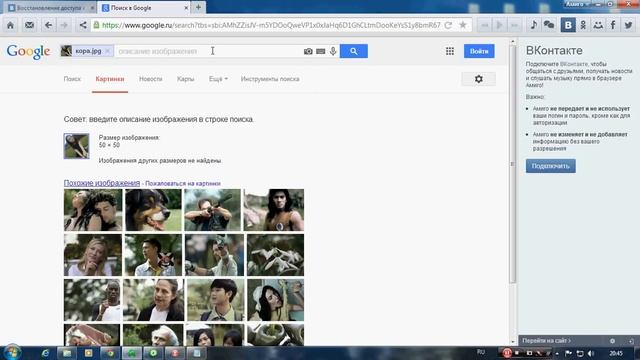Open the blonde woman thumbnail
The image size is (640, 360).
(x=93, y=255)
